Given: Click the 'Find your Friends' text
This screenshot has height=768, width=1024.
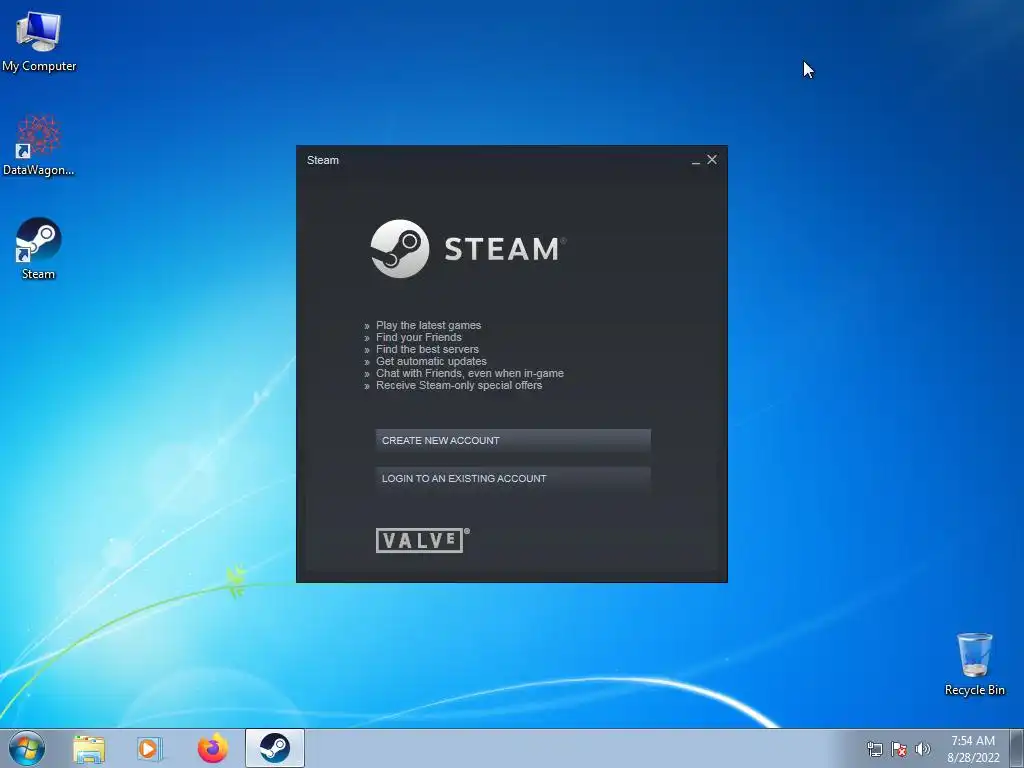Looking at the screenshot, I should 419,337.
